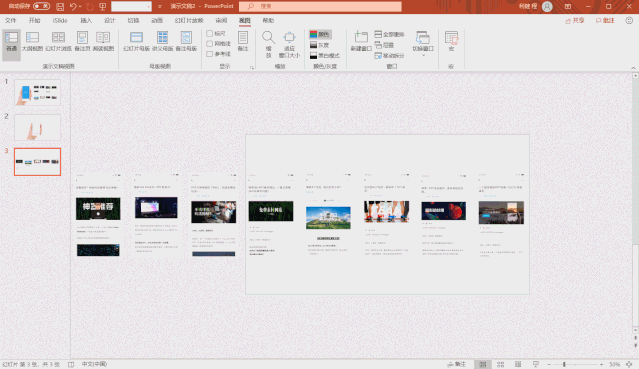The image size is (639, 369).
Task: Click fit slide to window icon in status bar
Action: [x=629, y=364]
